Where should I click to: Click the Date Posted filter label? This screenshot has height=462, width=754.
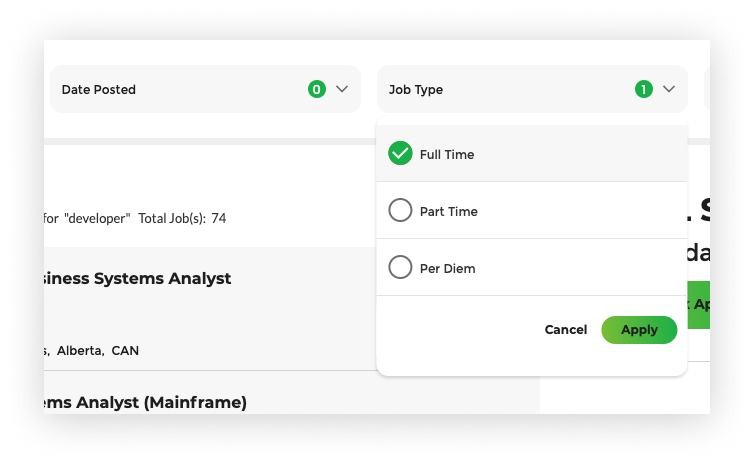pyautogui.click(x=99, y=89)
